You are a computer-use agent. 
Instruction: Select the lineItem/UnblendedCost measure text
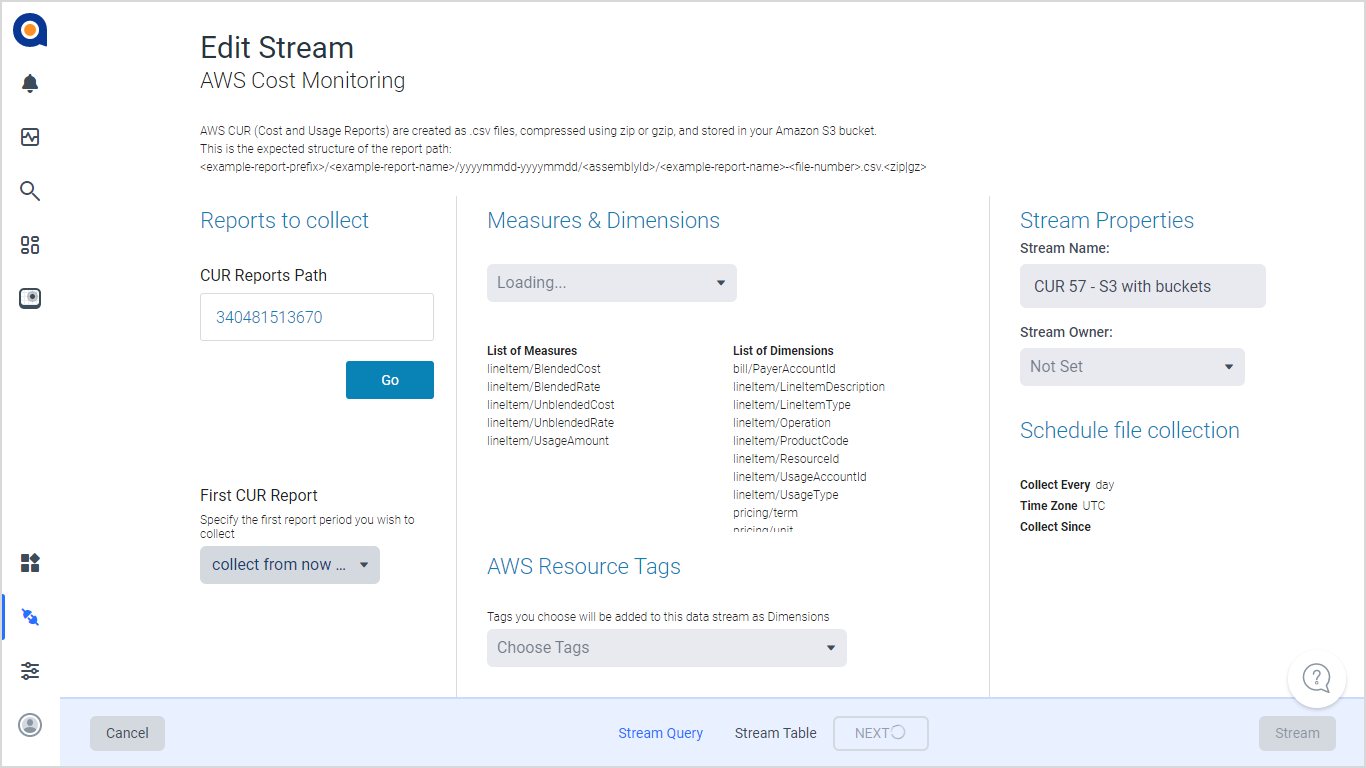click(x=551, y=405)
